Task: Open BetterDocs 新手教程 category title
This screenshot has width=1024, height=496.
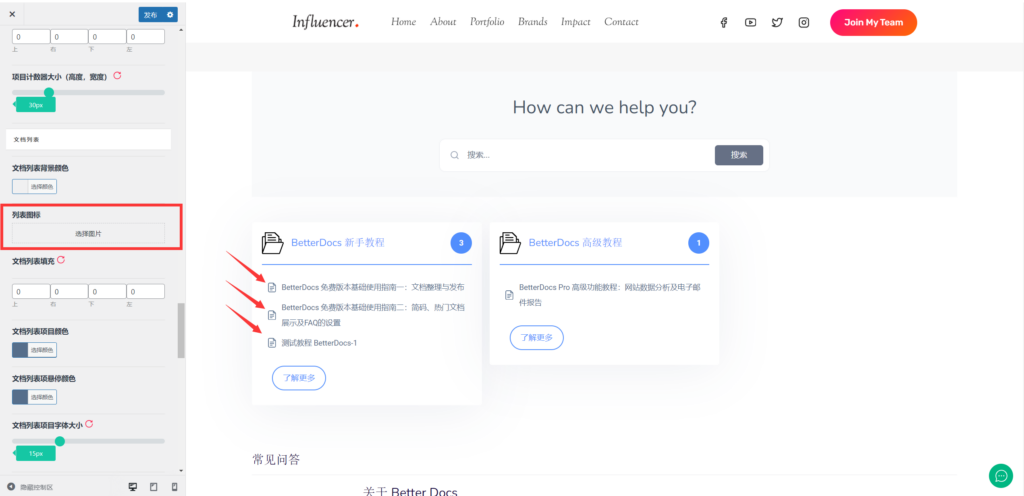Action: [x=338, y=243]
